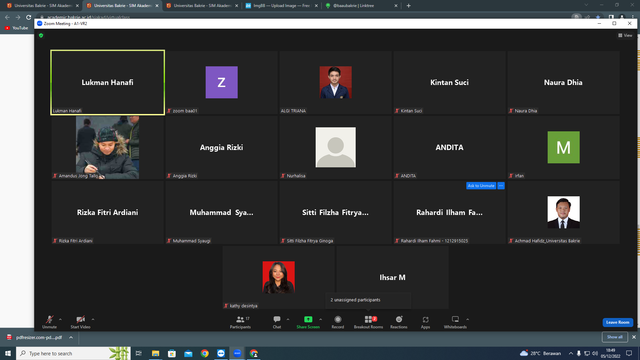
Task: Click Sitti Filzha Fitrya... name tile
Action: point(336,212)
